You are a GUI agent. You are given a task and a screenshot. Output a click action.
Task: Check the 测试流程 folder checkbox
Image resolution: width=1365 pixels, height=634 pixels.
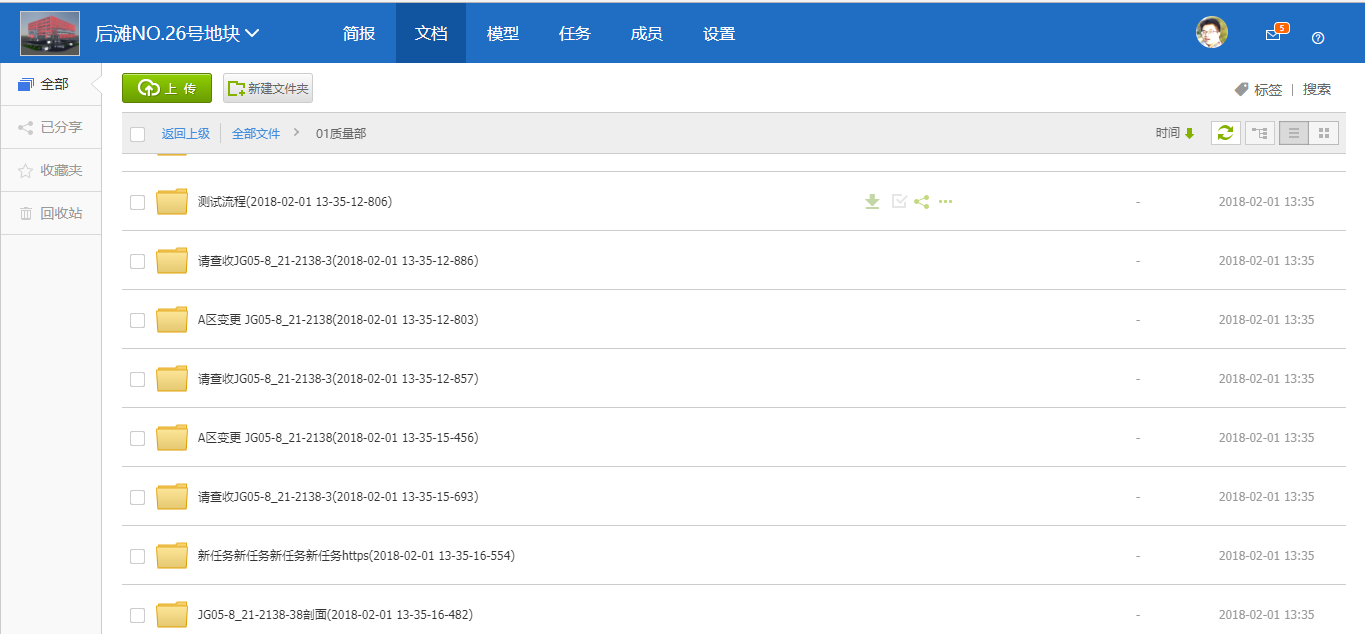(x=137, y=201)
